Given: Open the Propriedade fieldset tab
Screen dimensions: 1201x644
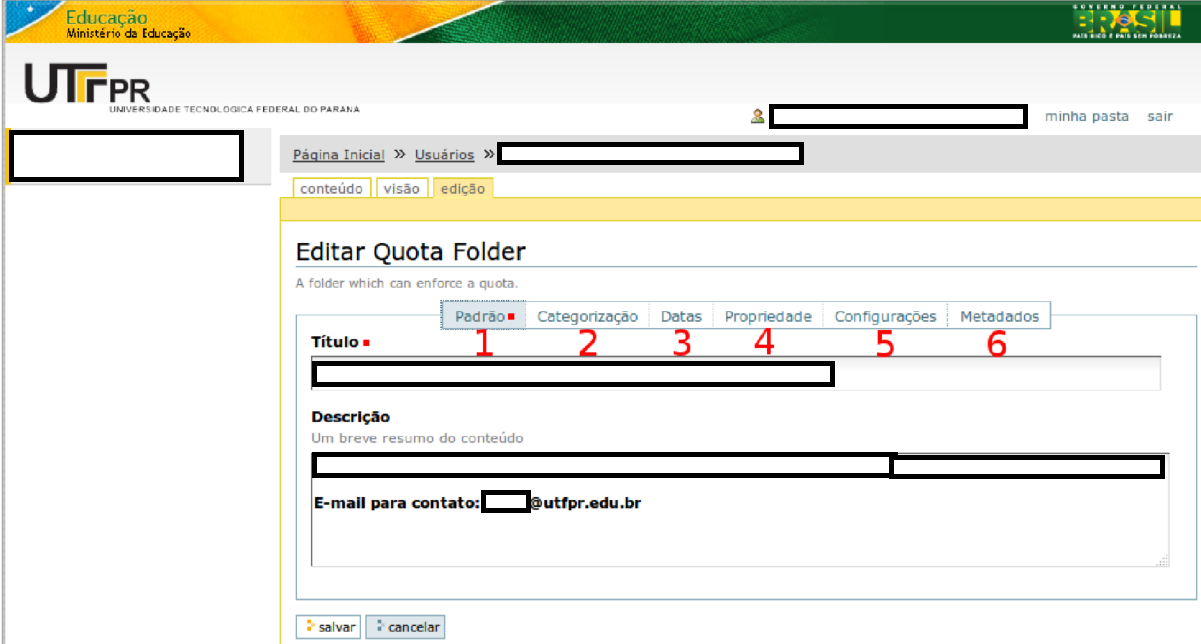Looking at the screenshot, I should click(768, 317).
